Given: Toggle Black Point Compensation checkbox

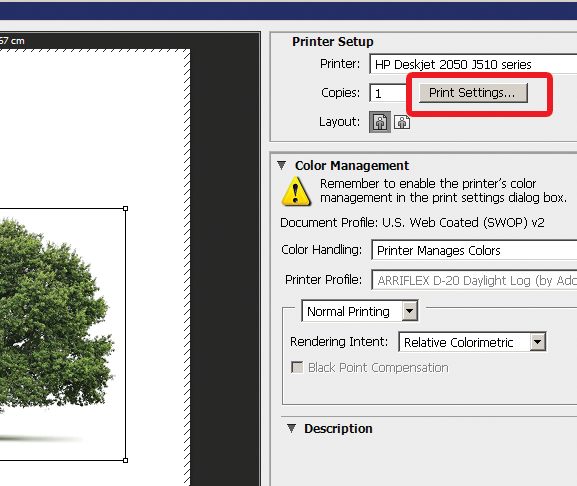Looking at the screenshot, I should coord(297,367).
